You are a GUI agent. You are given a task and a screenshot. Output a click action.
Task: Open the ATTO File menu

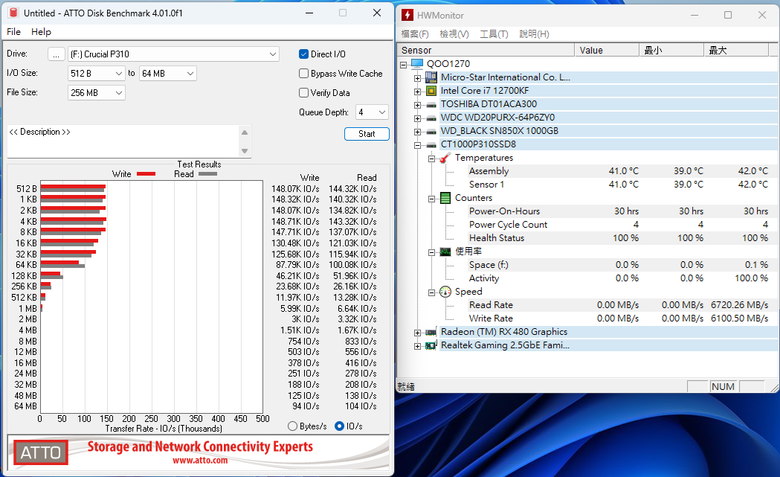[x=13, y=32]
